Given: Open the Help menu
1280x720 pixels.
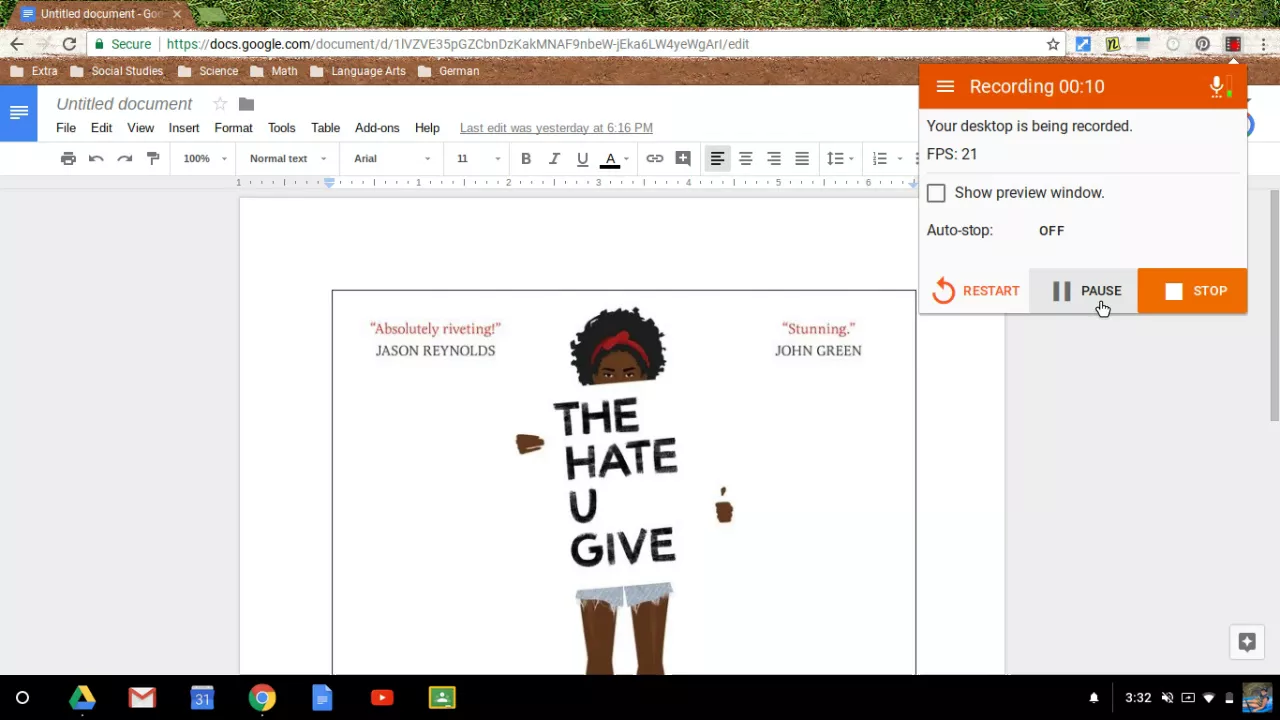Looking at the screenshot, I should point(427,128).
